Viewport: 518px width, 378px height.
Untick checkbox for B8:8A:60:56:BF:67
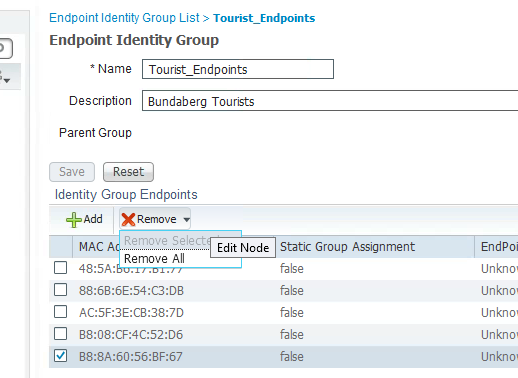pyautogui.click(x=60, y=356)
